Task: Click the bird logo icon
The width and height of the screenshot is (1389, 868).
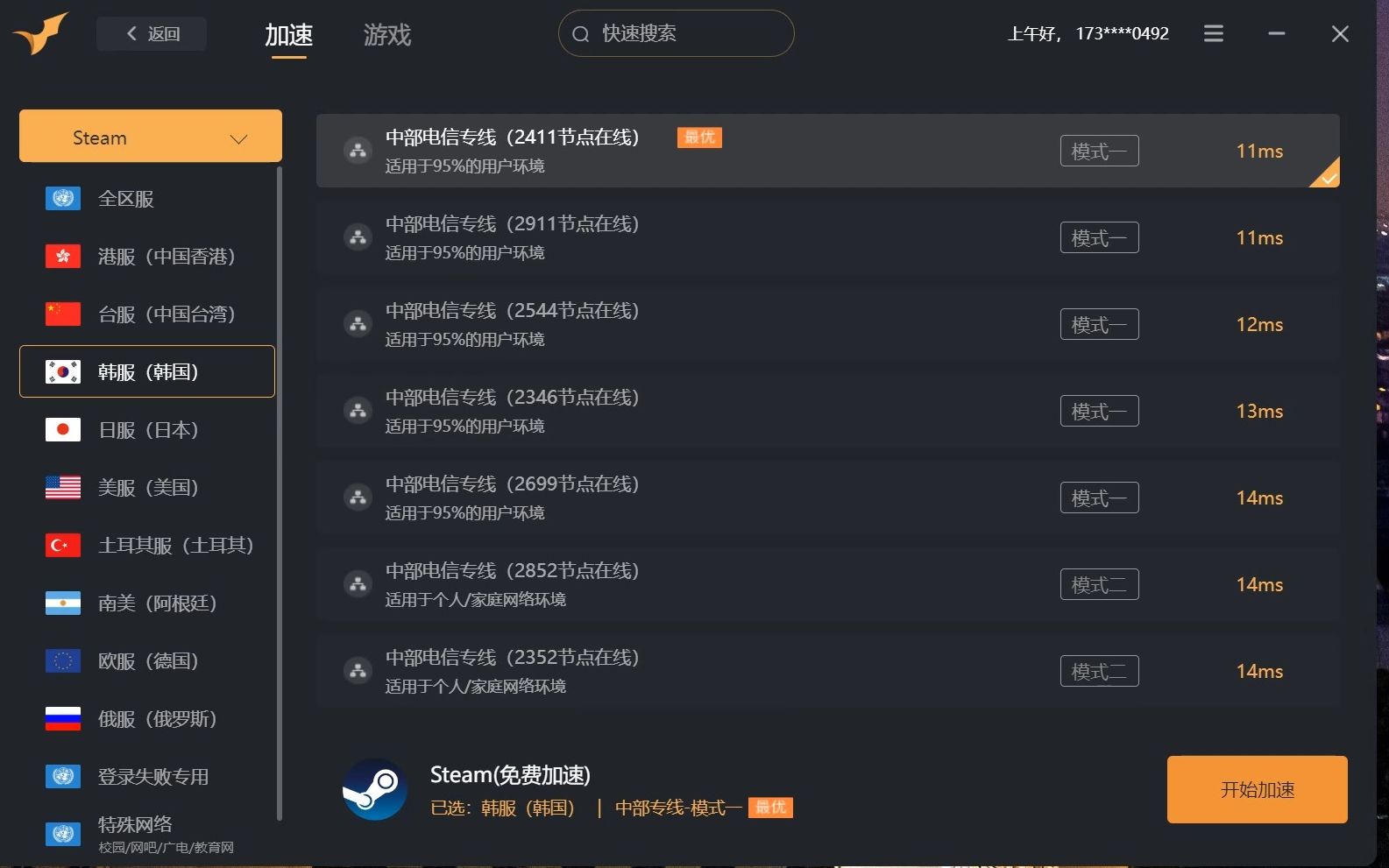Action: [40, 33]
